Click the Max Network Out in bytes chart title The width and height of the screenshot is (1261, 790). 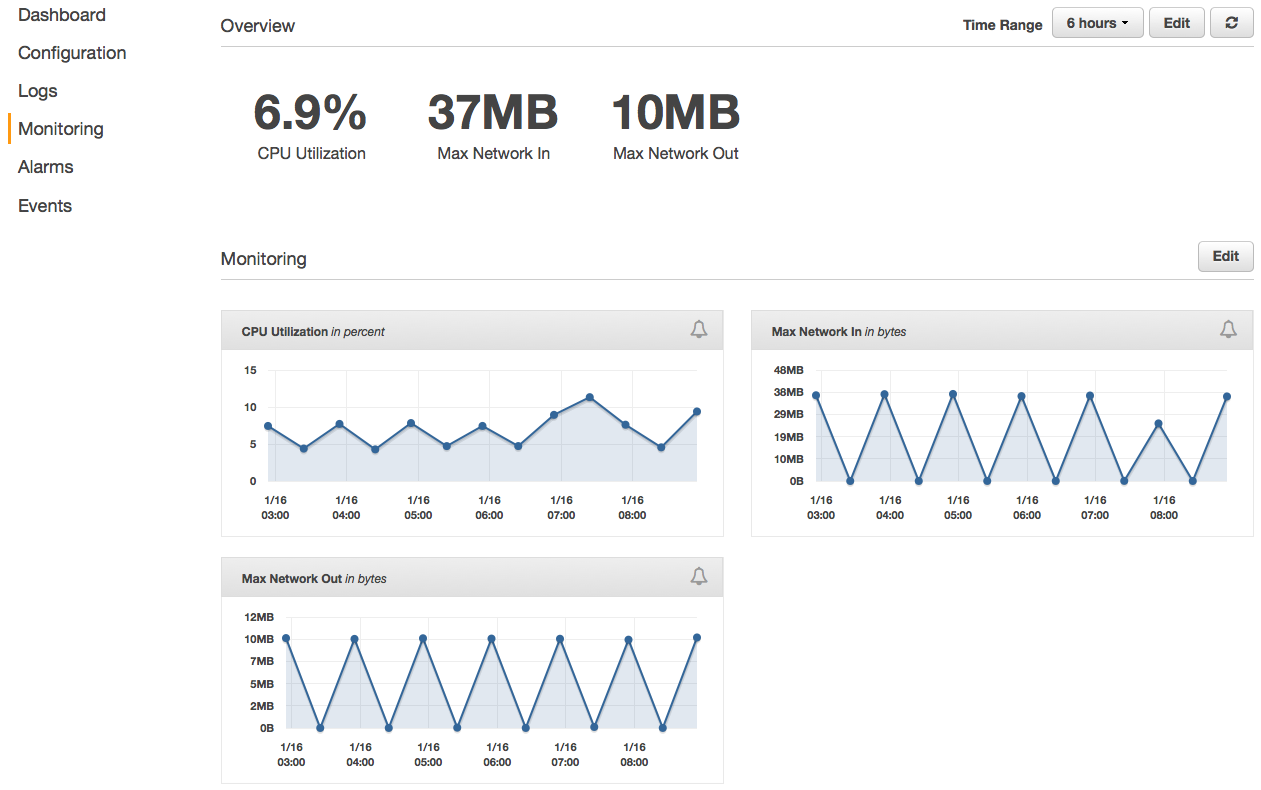314,578
